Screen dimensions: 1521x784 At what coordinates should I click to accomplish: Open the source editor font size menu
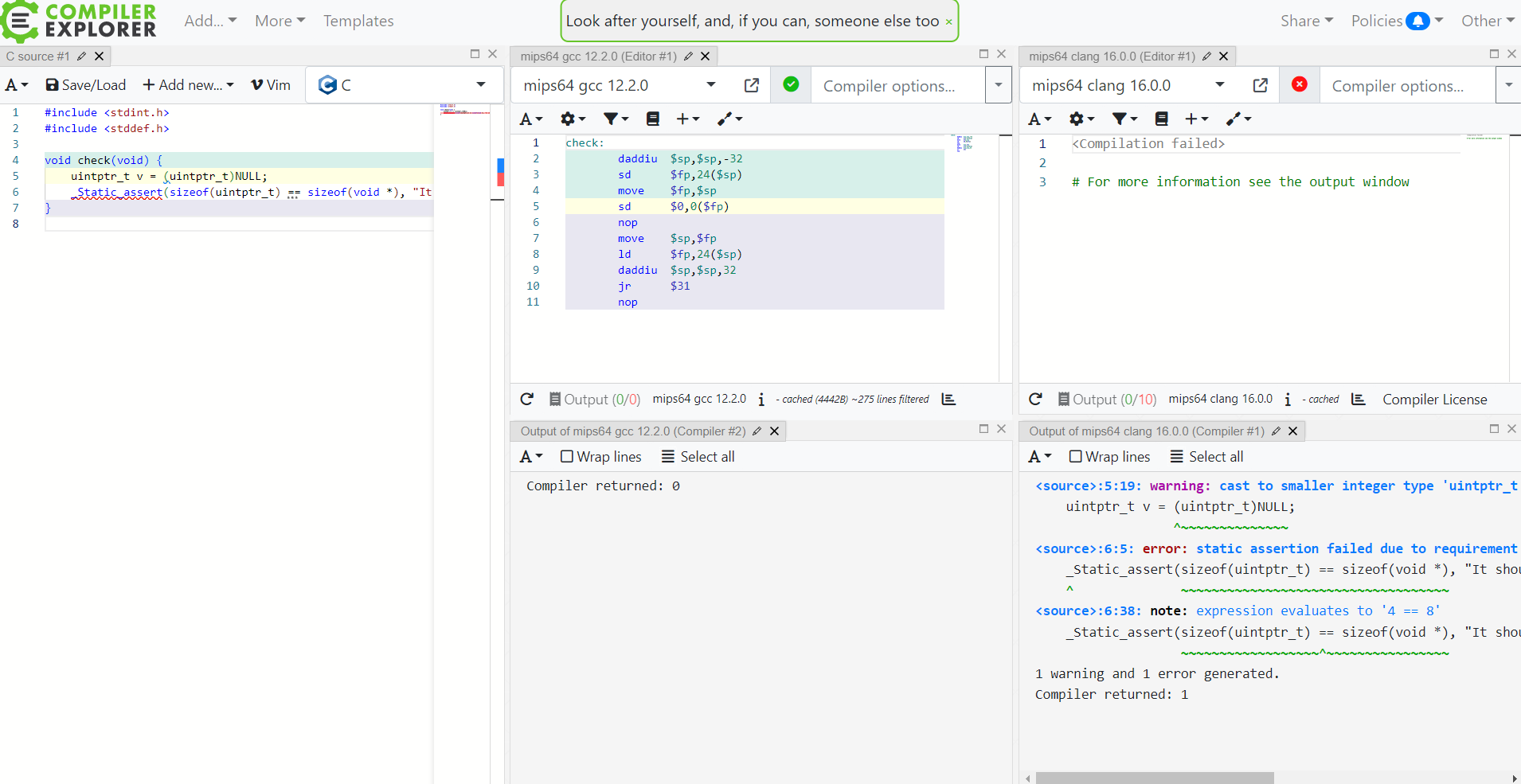[17, 85]
